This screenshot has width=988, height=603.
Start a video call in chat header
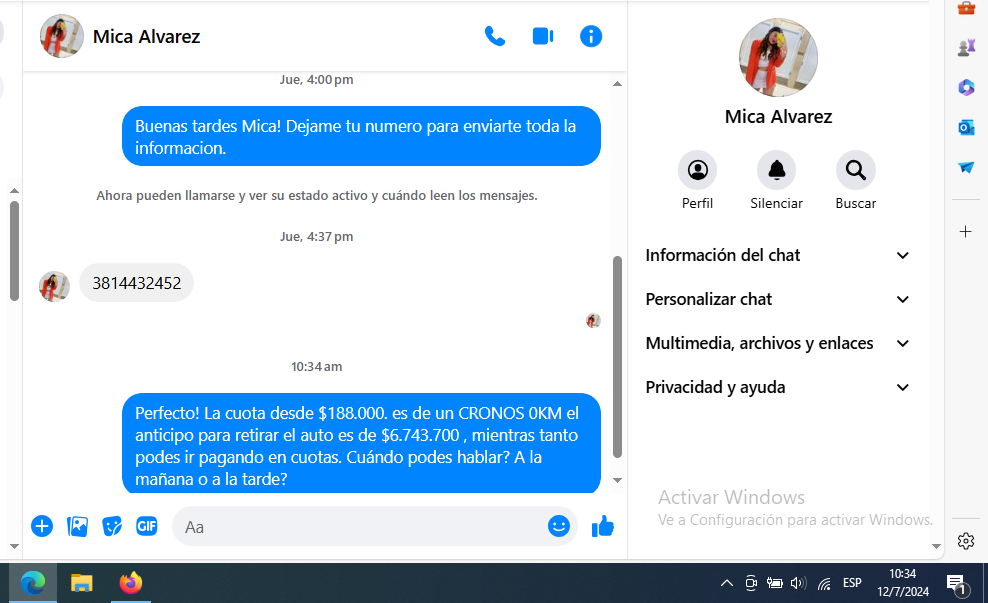pyautogui.click(x=543, y=37)
